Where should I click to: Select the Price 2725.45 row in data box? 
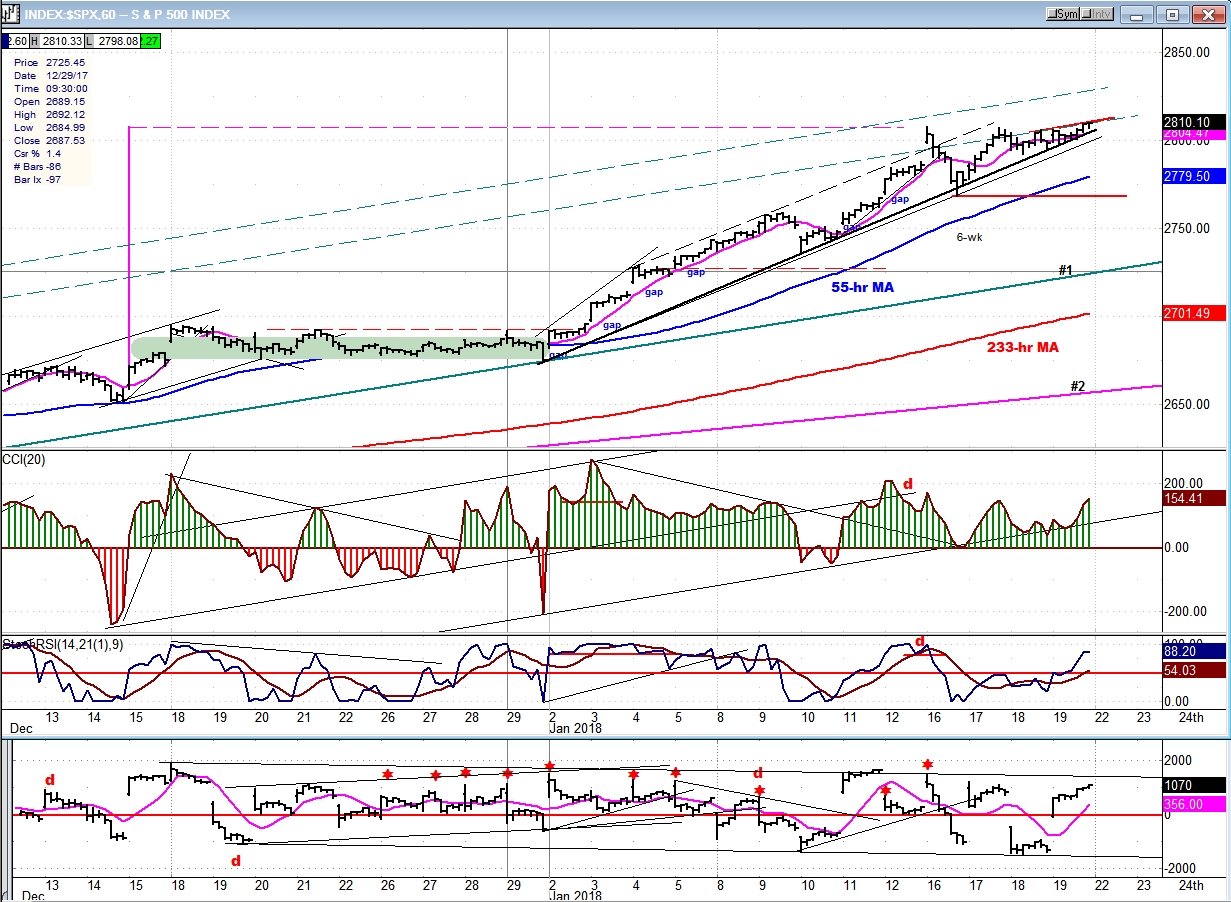click(x=50, y=62)
